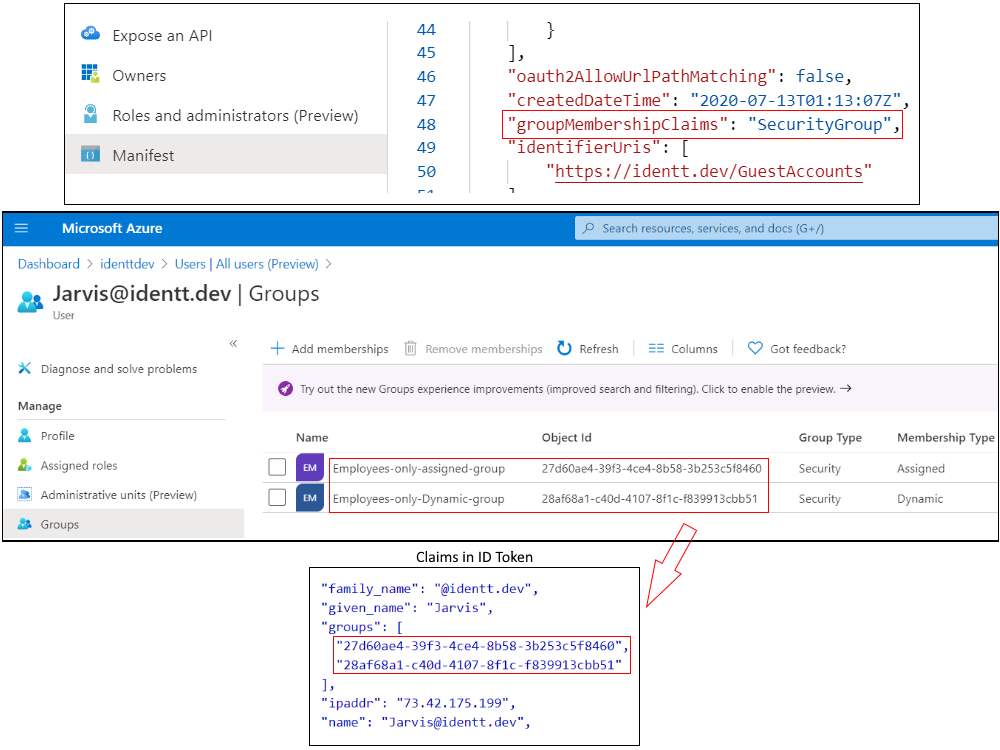Click Remove memberships button
1000x750 pixels.
tap(473, 349)
